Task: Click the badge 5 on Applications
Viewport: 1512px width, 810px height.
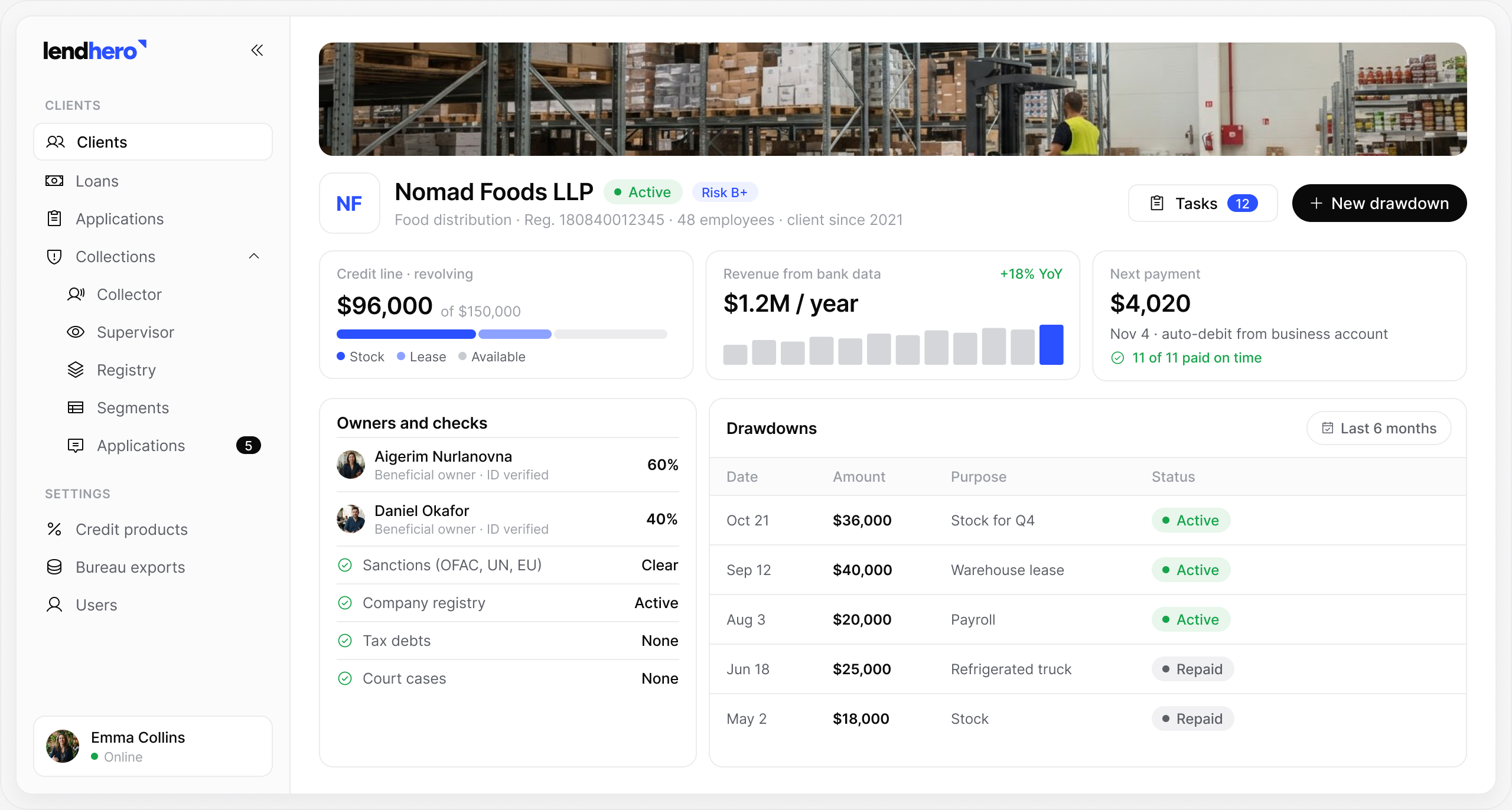Action: coord(249,445)
